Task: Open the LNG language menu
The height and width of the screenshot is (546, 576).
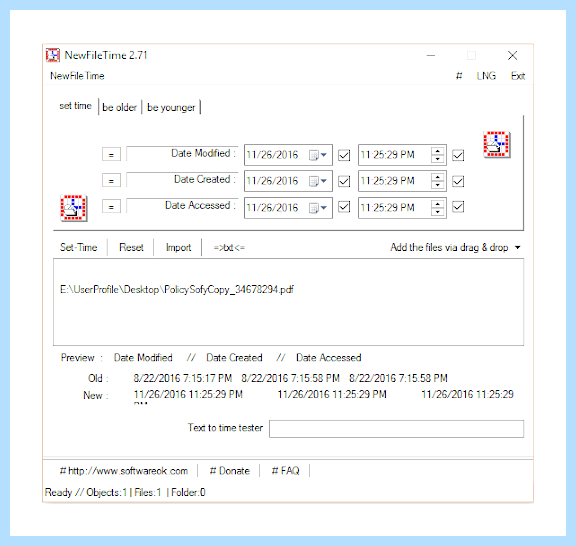Action: (486, 76)
